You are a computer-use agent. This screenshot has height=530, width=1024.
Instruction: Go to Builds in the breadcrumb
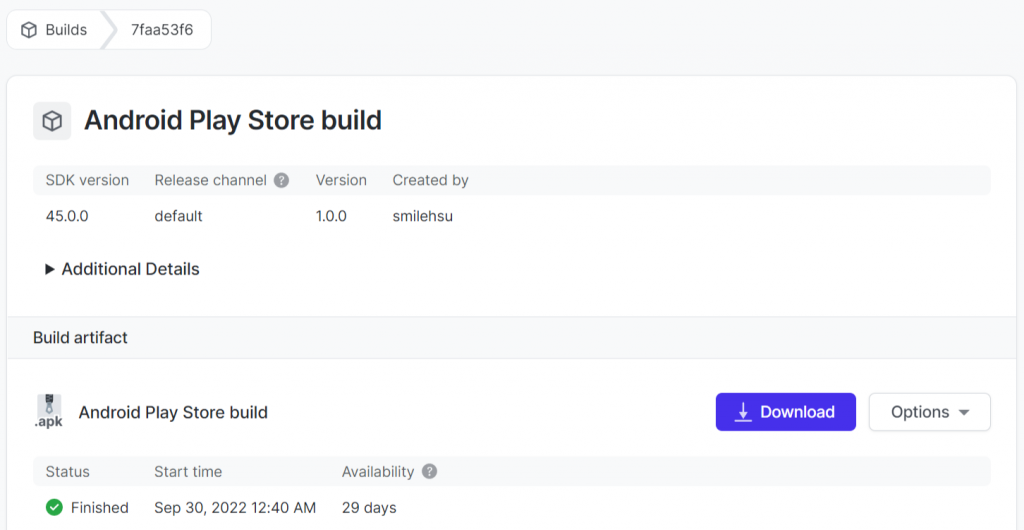[x=65, y=30]
